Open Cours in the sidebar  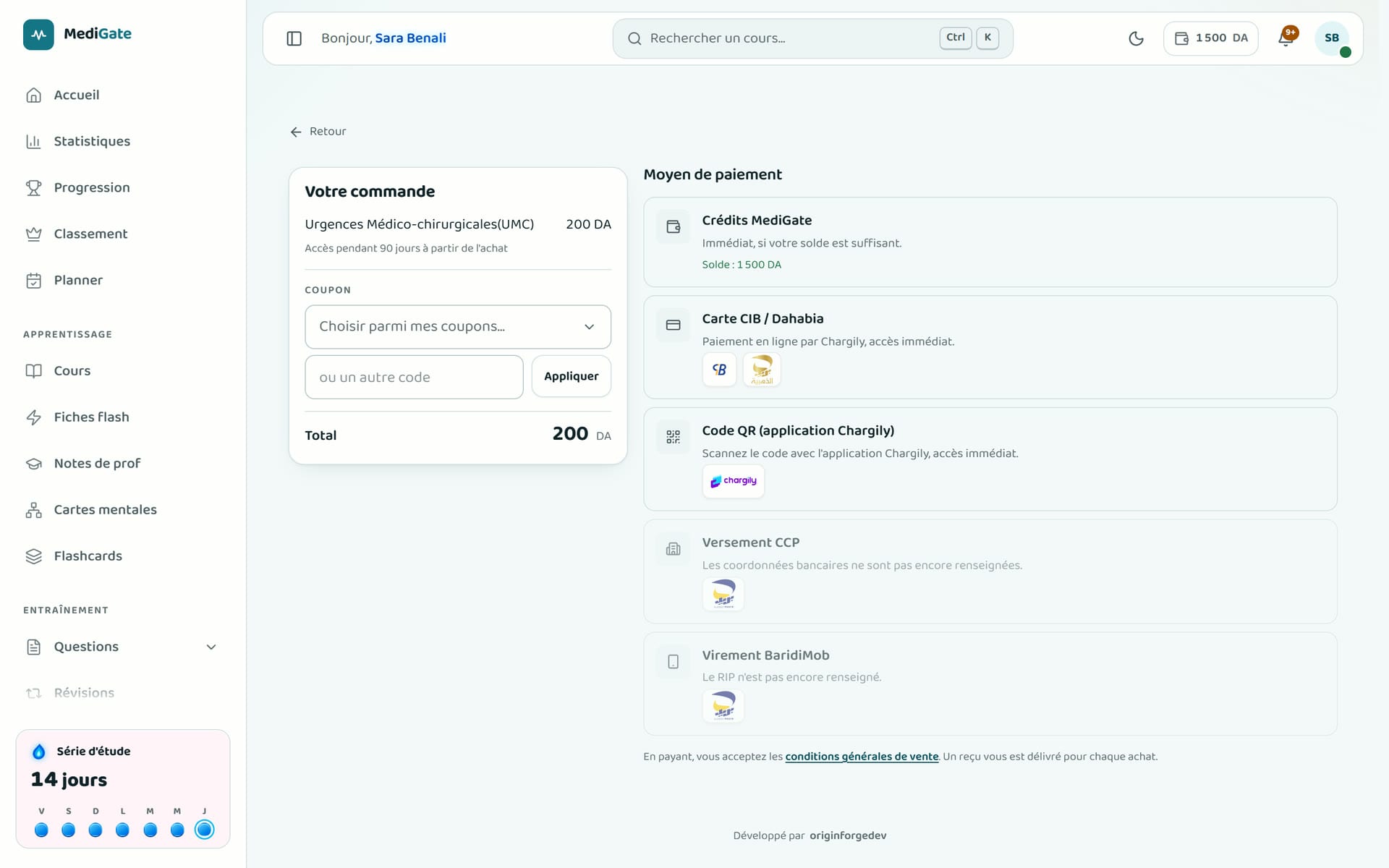(123, 370)
